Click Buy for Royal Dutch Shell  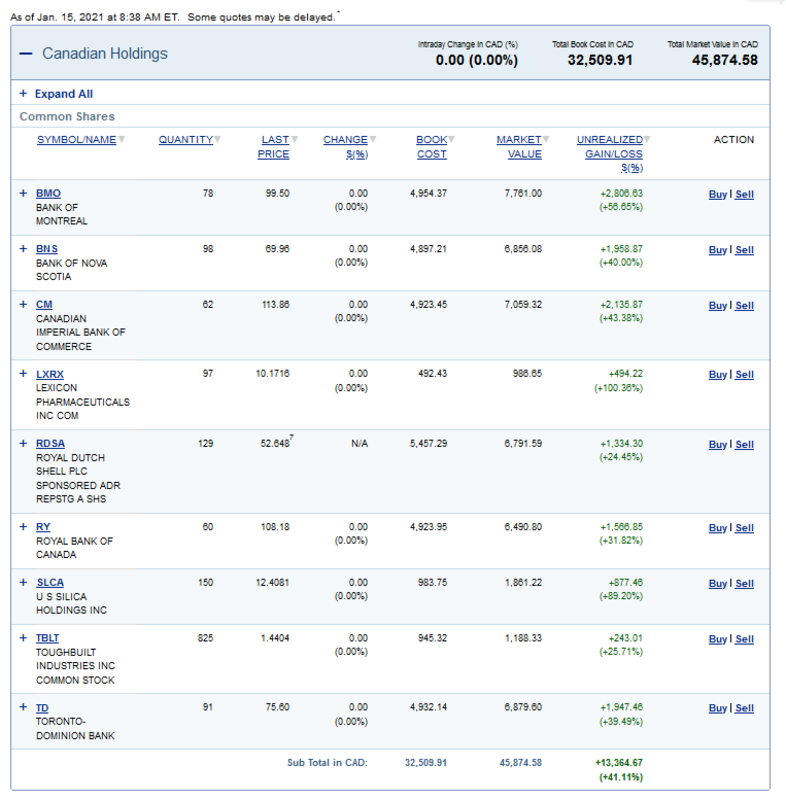pos(718,444)
